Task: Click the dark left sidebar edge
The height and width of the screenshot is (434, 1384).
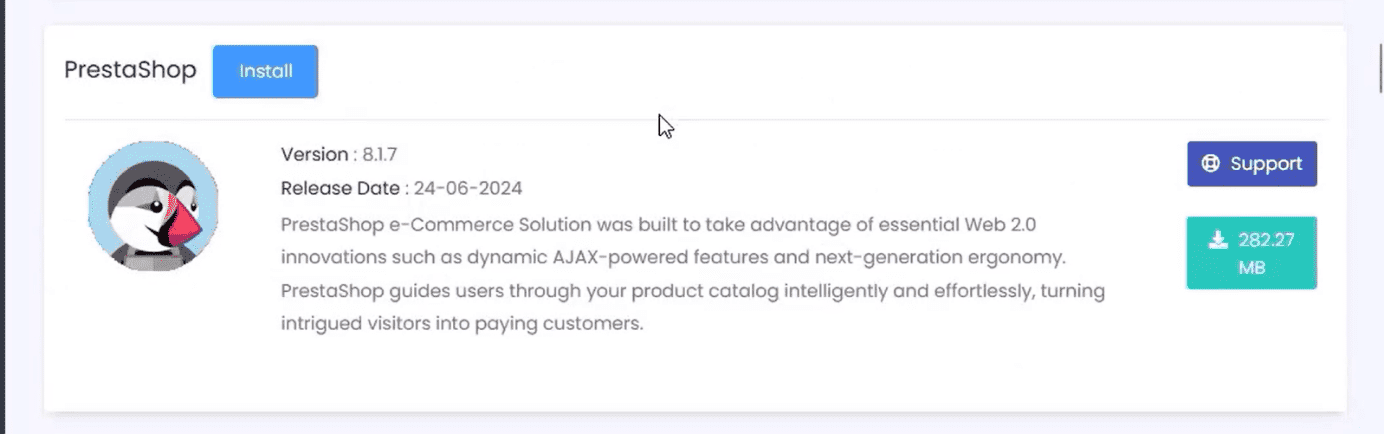Action: (2, 217)
